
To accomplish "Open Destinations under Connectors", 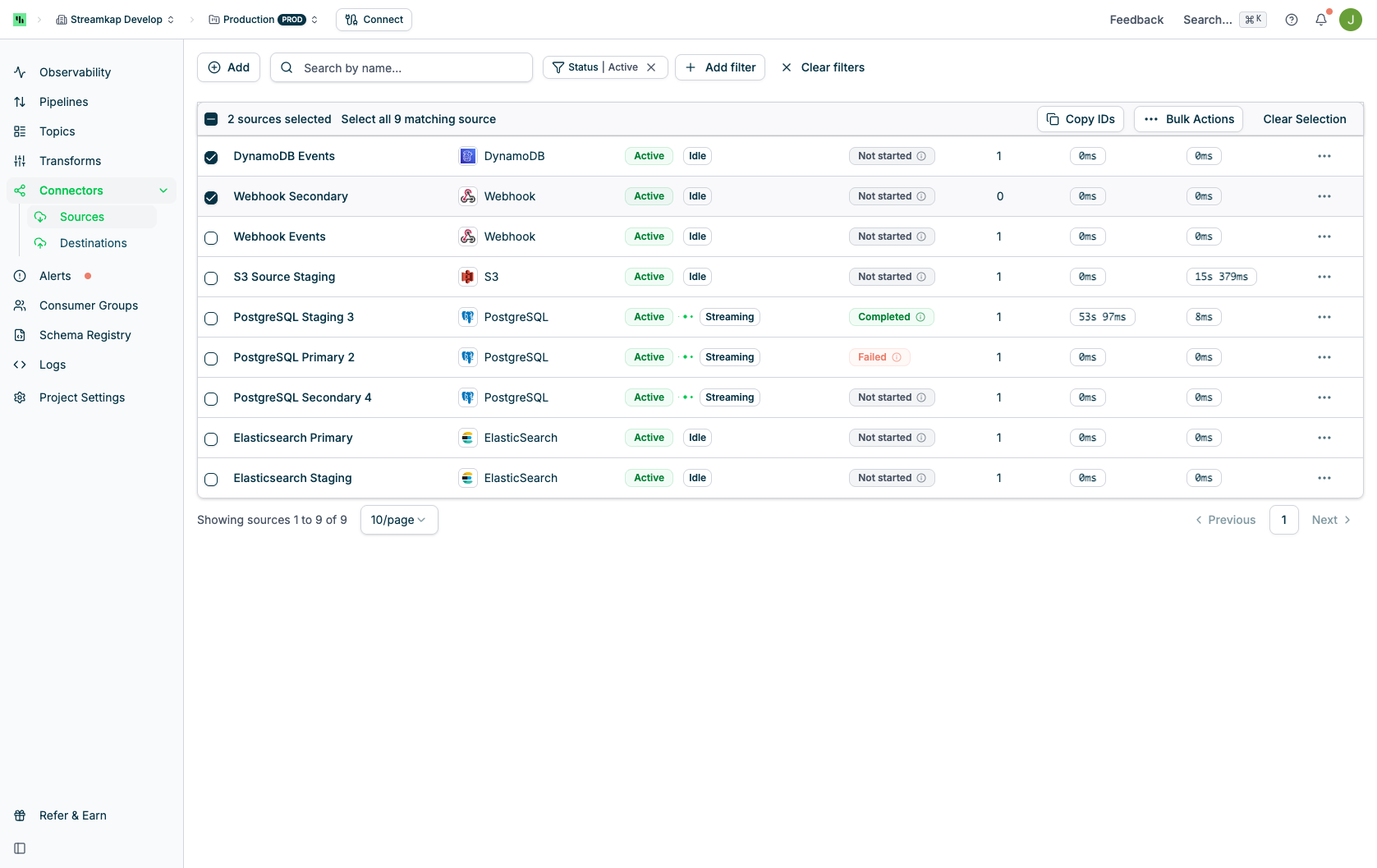I will [93, 243].
